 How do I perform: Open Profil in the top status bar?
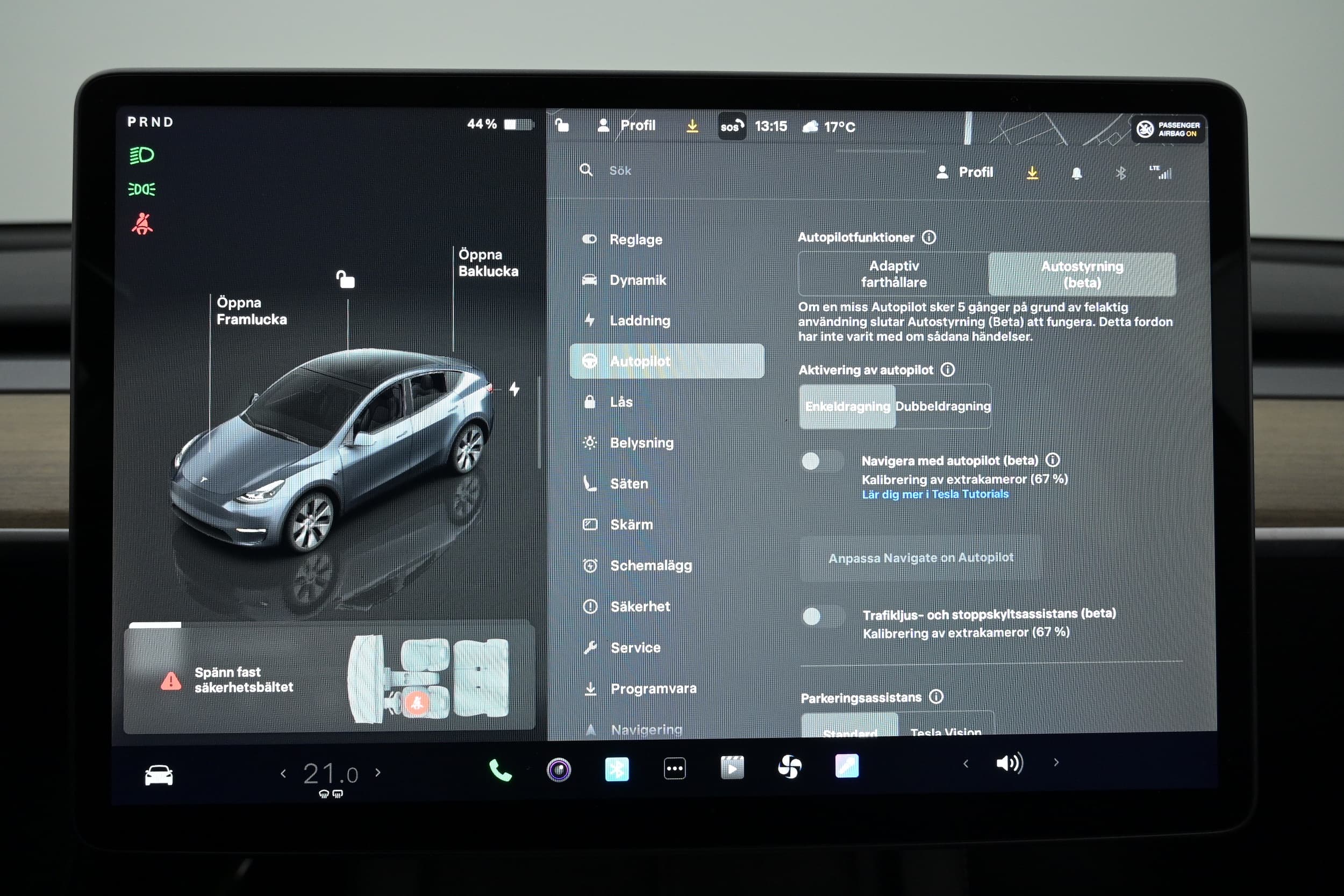pos(626,125)
